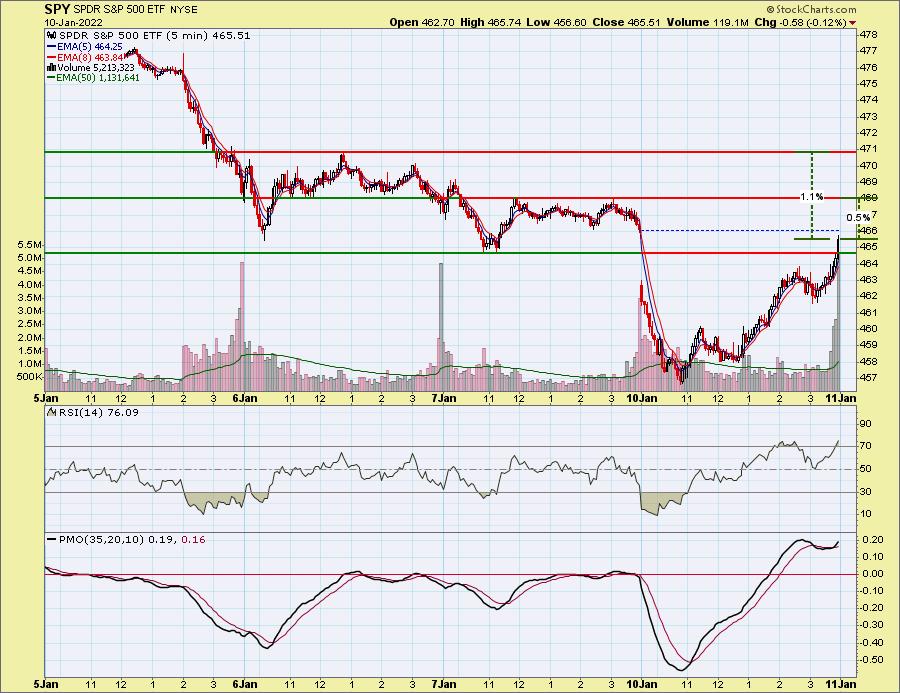Click the NYSE exchange label
Image resolution: width=900 pixels, height=693 pixels.
[x=184, y=10]
